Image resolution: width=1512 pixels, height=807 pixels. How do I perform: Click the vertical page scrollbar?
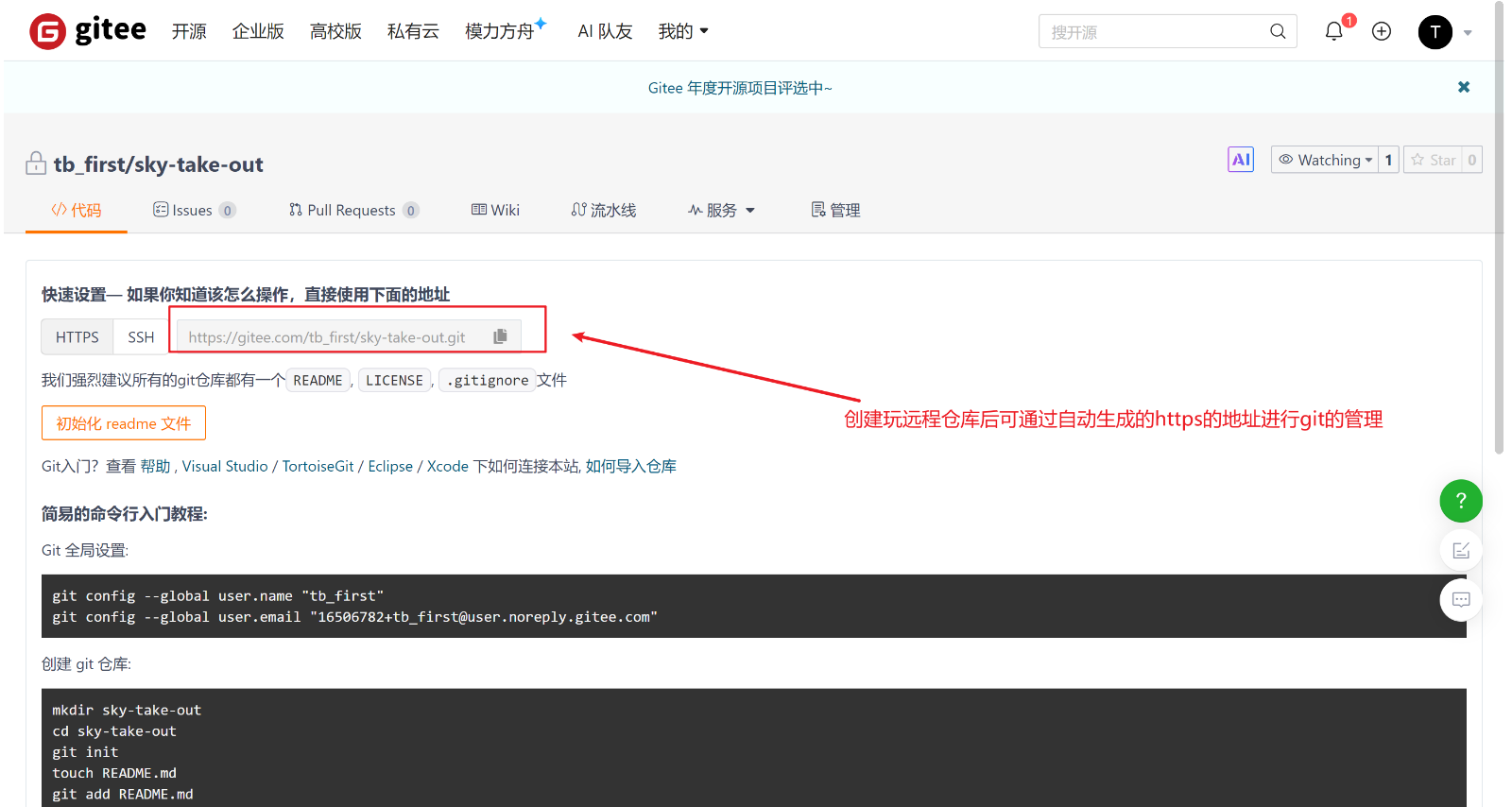click(x=1499, y=227)
